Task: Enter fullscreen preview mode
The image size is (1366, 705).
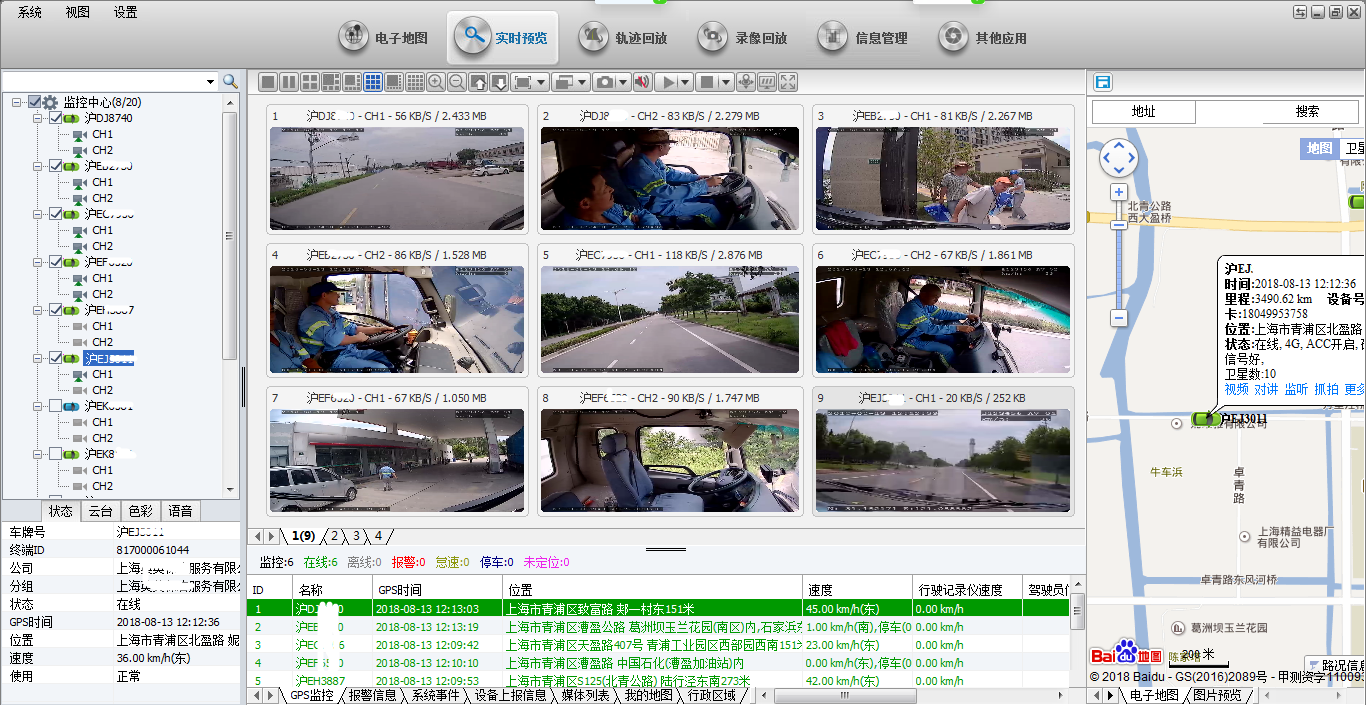Action: tap(787, 82)
